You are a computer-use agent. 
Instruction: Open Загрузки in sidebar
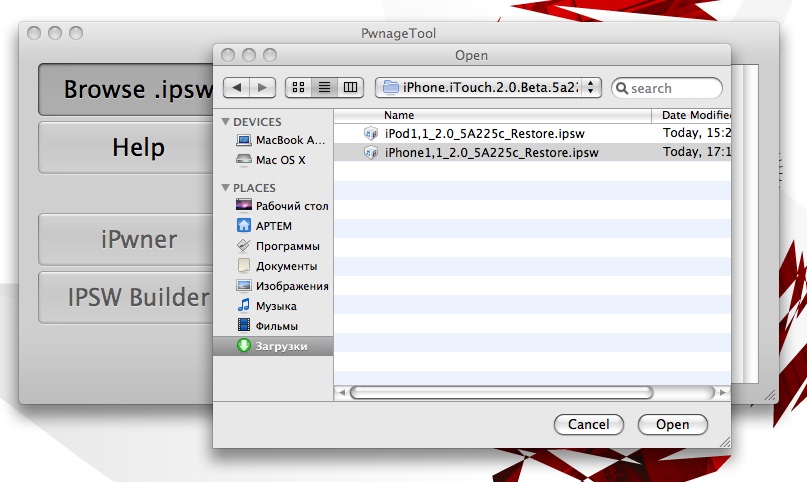pyautogui.click(x=273, y=346)
